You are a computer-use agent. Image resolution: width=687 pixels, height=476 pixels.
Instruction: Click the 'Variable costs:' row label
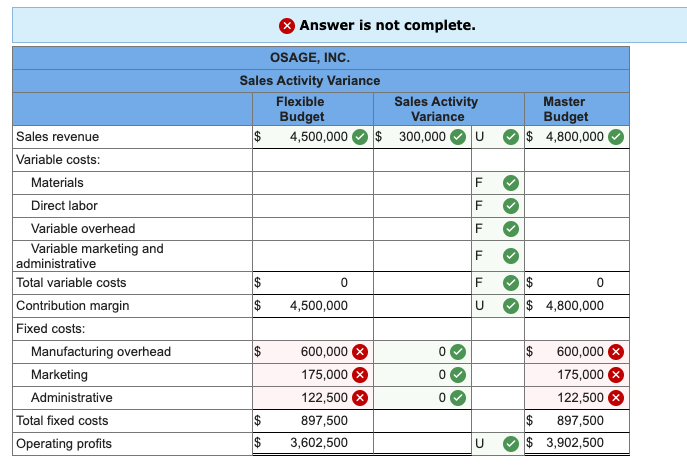coord(58,160)
